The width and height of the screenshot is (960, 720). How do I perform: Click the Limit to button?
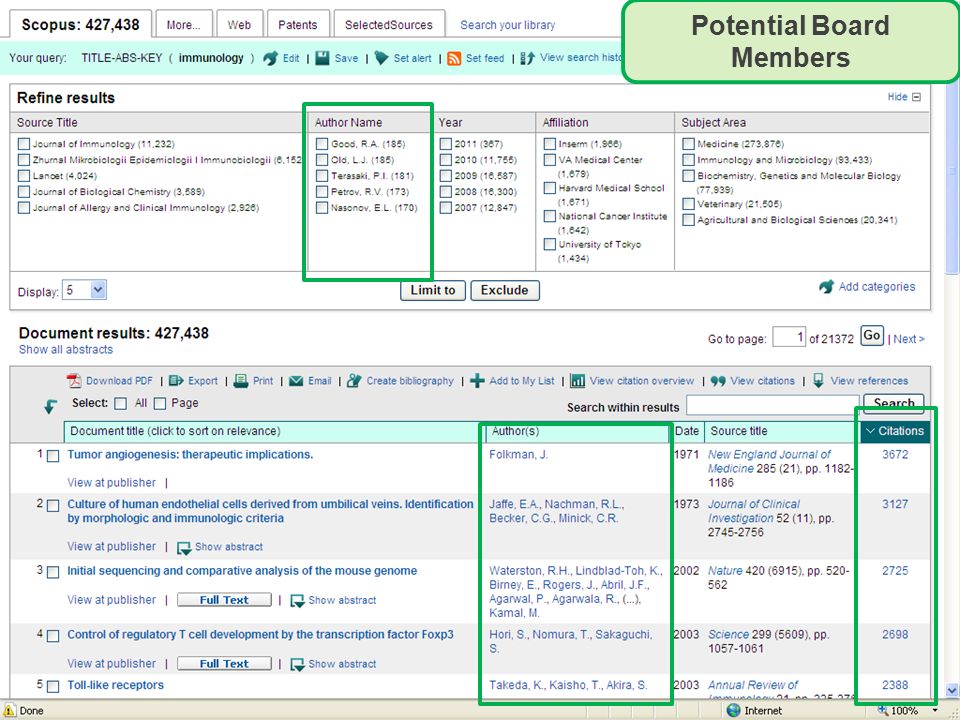(433, 290)
